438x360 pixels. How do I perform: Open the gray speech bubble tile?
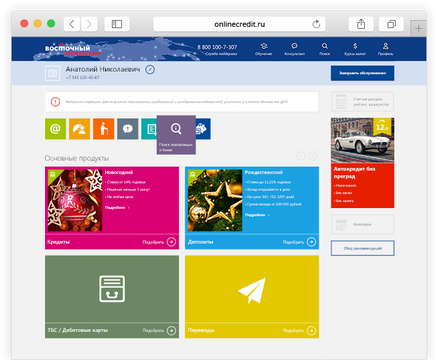128,129
